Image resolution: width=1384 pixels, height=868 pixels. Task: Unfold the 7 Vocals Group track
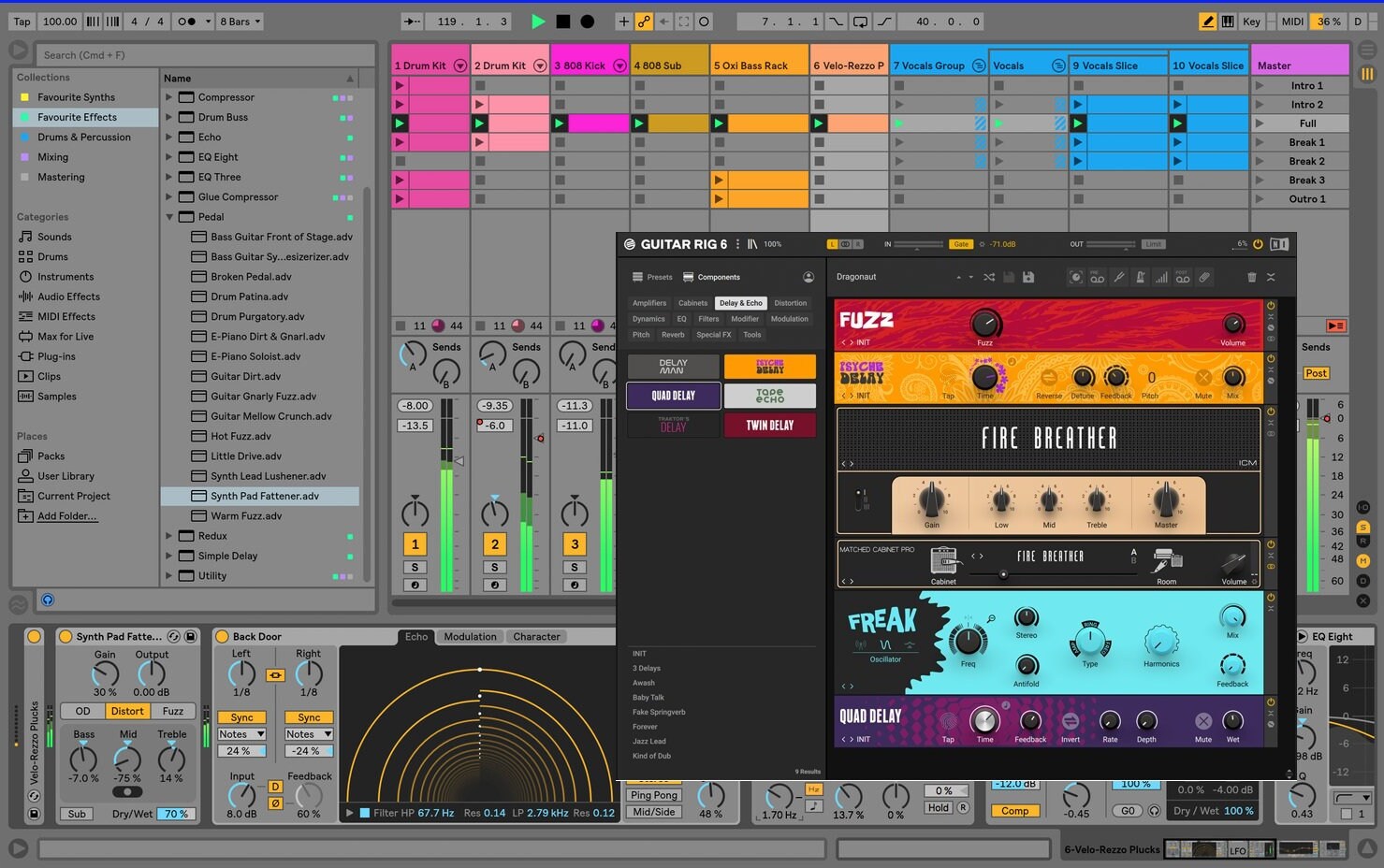(x=979, y=65)
